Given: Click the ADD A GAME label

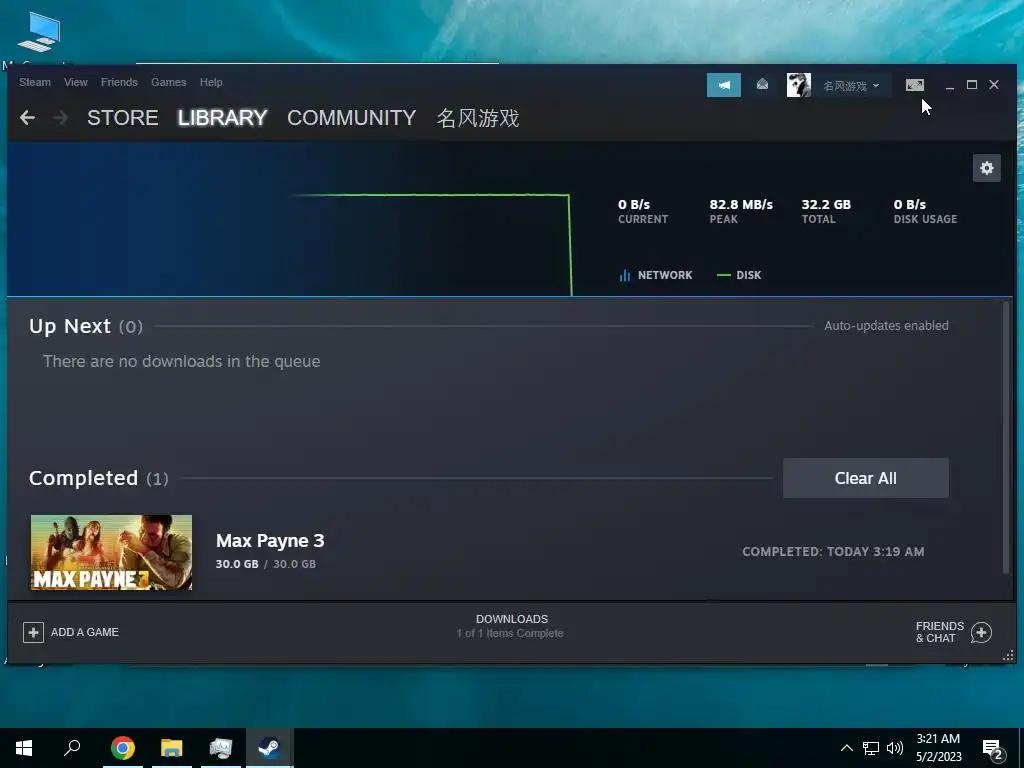Looking at the screenshot, I should [85, 632].
